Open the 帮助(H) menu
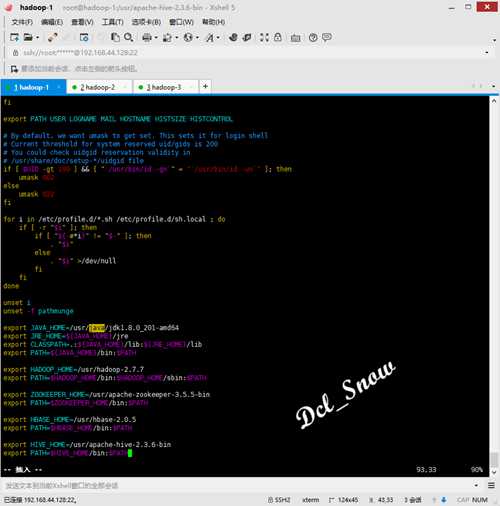 tap(214, 22)
